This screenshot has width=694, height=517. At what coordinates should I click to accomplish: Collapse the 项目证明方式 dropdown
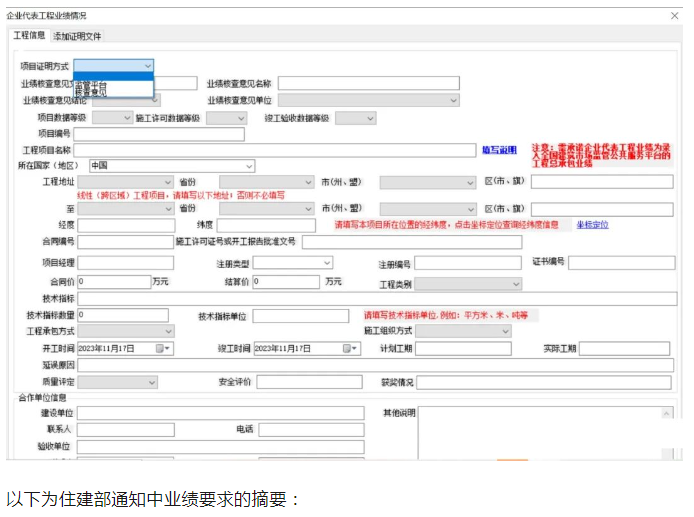pyautogui.click(x=148, y=65)
